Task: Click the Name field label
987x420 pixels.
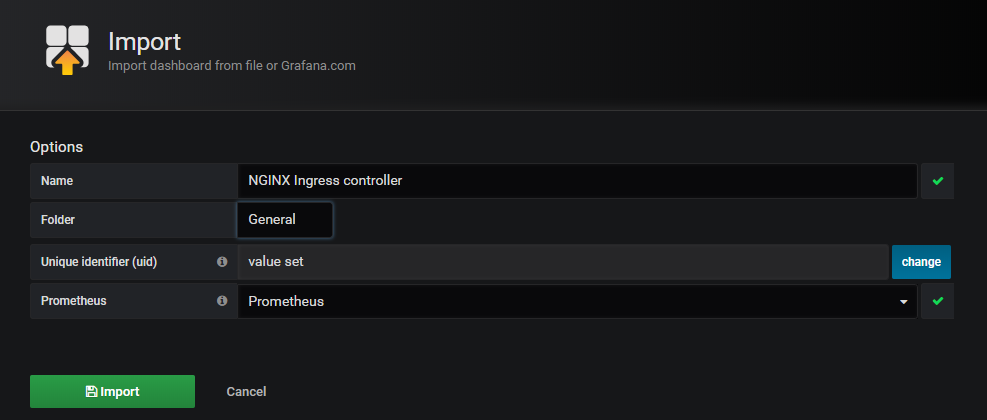Action: [57, 181]
